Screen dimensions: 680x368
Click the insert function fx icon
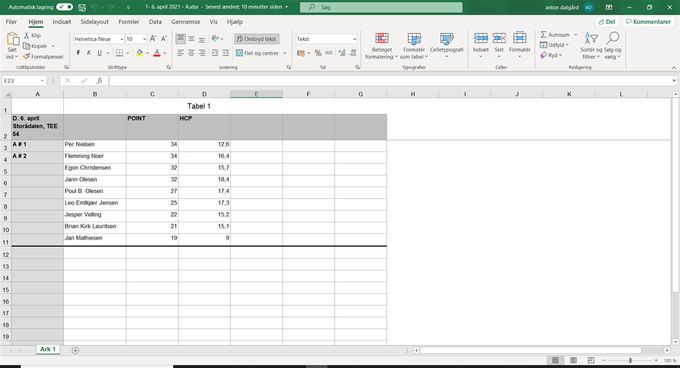coord(99,81)
